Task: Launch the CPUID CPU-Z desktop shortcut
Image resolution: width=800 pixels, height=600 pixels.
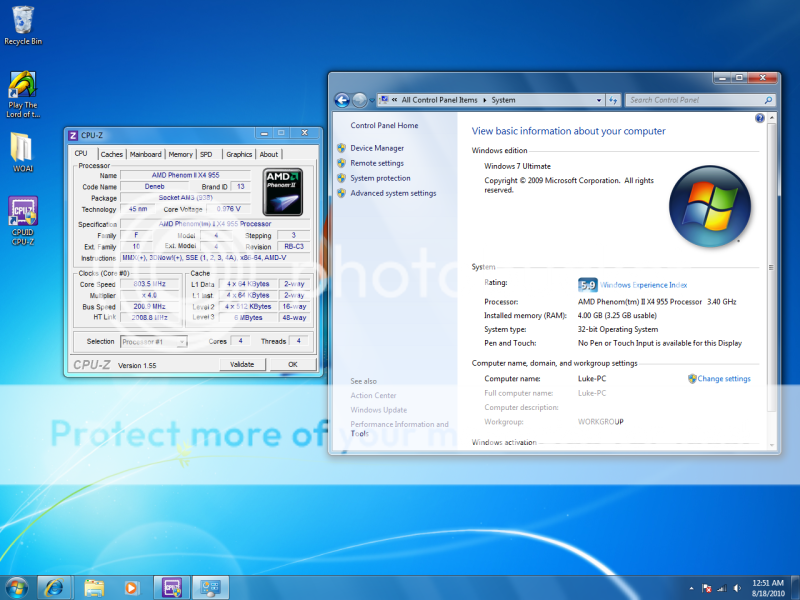Action: (x=23, y=220)
